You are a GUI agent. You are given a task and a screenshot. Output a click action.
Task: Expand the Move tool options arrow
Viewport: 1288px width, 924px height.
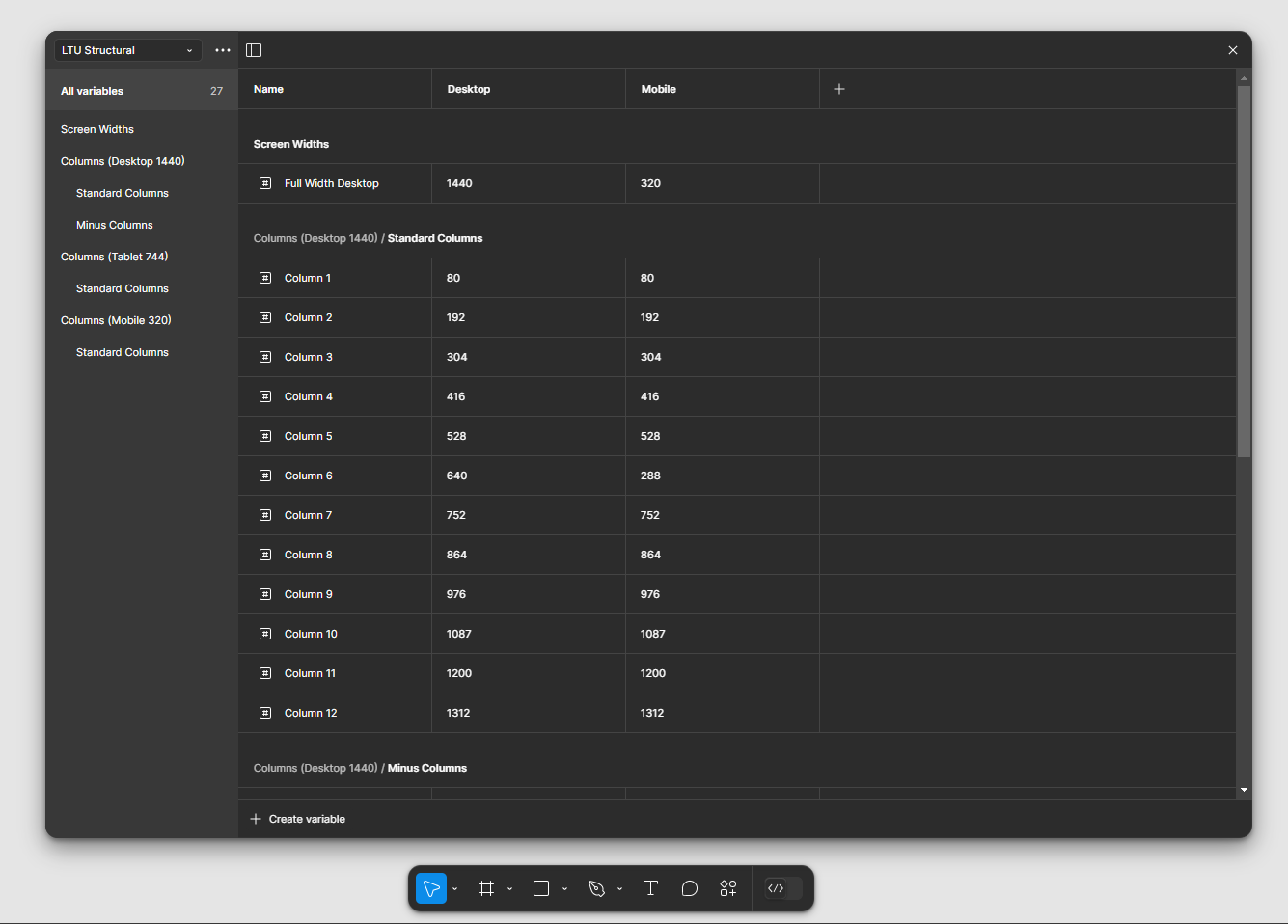tap(455, 889)
